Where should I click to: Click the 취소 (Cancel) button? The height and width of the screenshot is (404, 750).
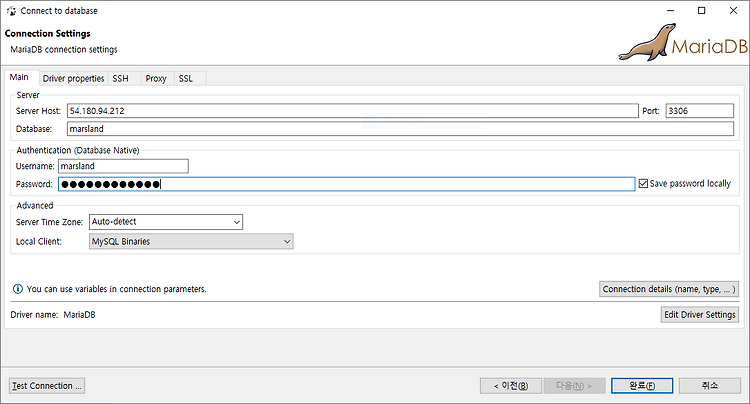(710, 385)
